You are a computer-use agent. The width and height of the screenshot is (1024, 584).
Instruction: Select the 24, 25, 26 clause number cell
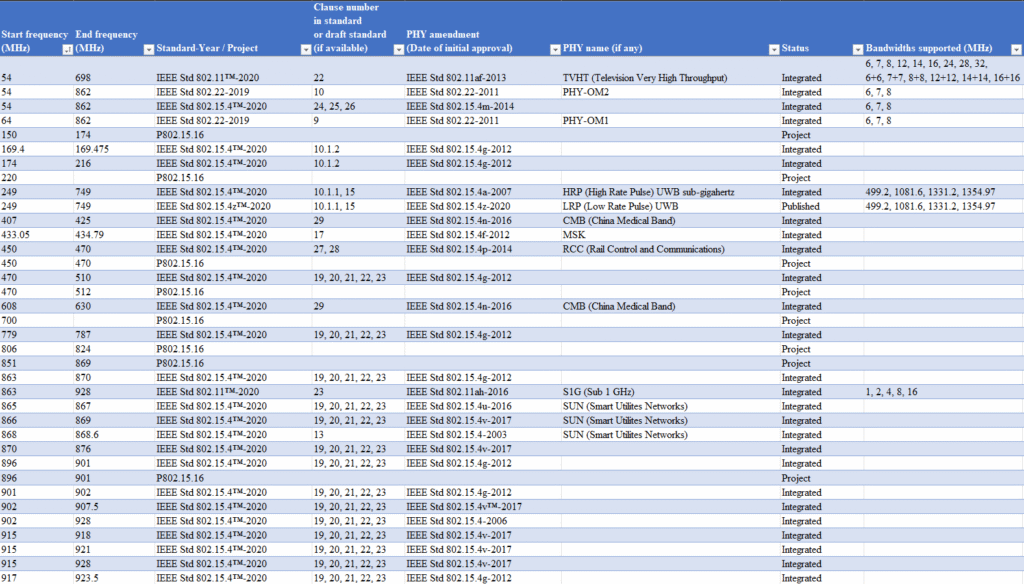(x=334, y=106)
